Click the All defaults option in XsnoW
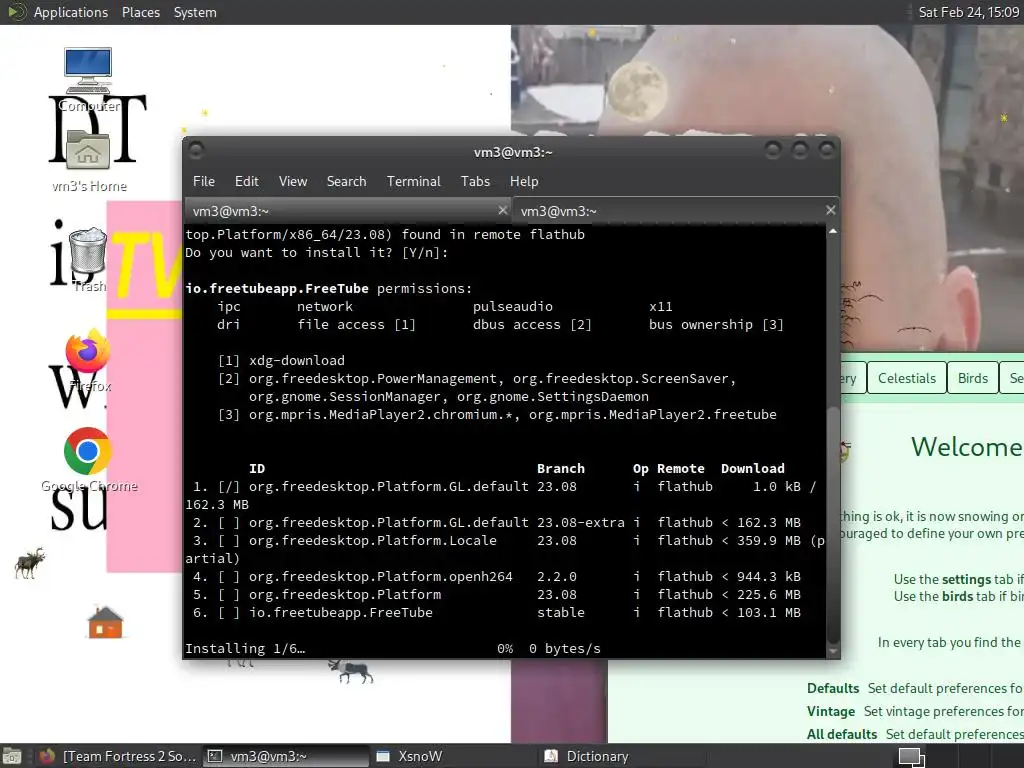Viewport: 1024px width, 768px height. pyautogui.click(x=842, y=734)
